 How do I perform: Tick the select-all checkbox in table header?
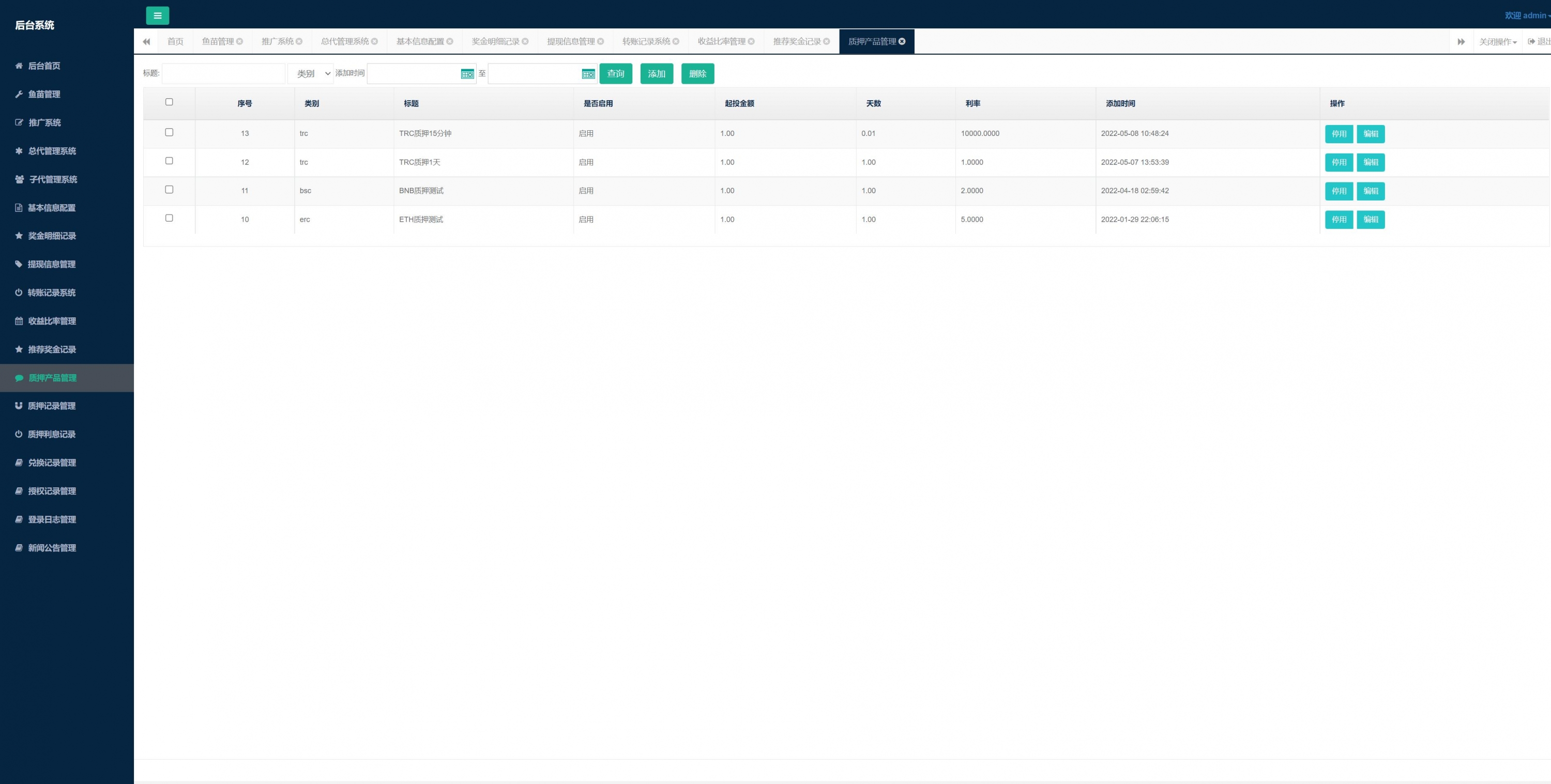click(x=169, y=102)
